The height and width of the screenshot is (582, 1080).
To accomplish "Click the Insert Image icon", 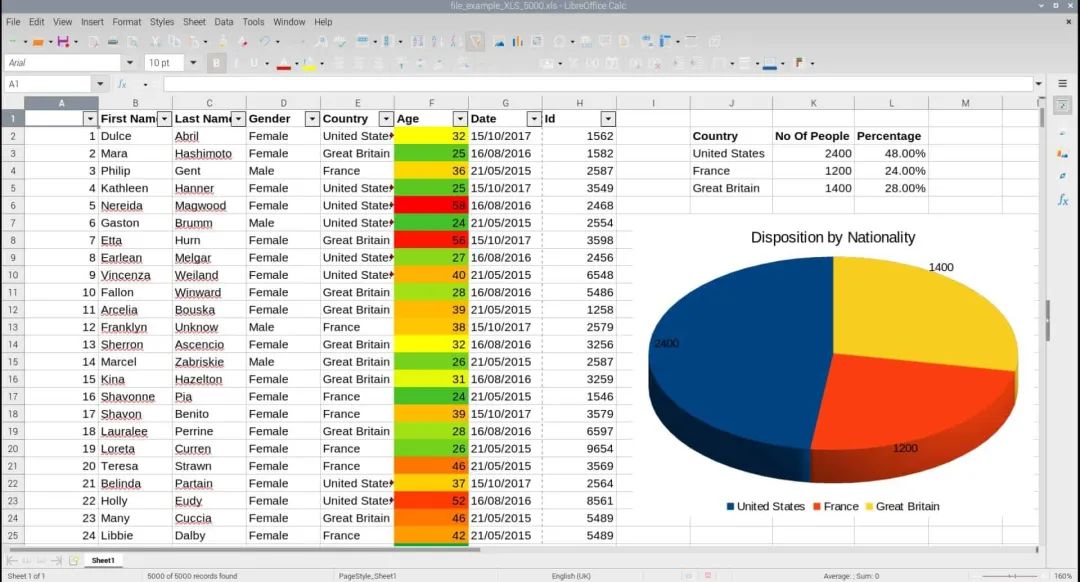I will (499, 42).
